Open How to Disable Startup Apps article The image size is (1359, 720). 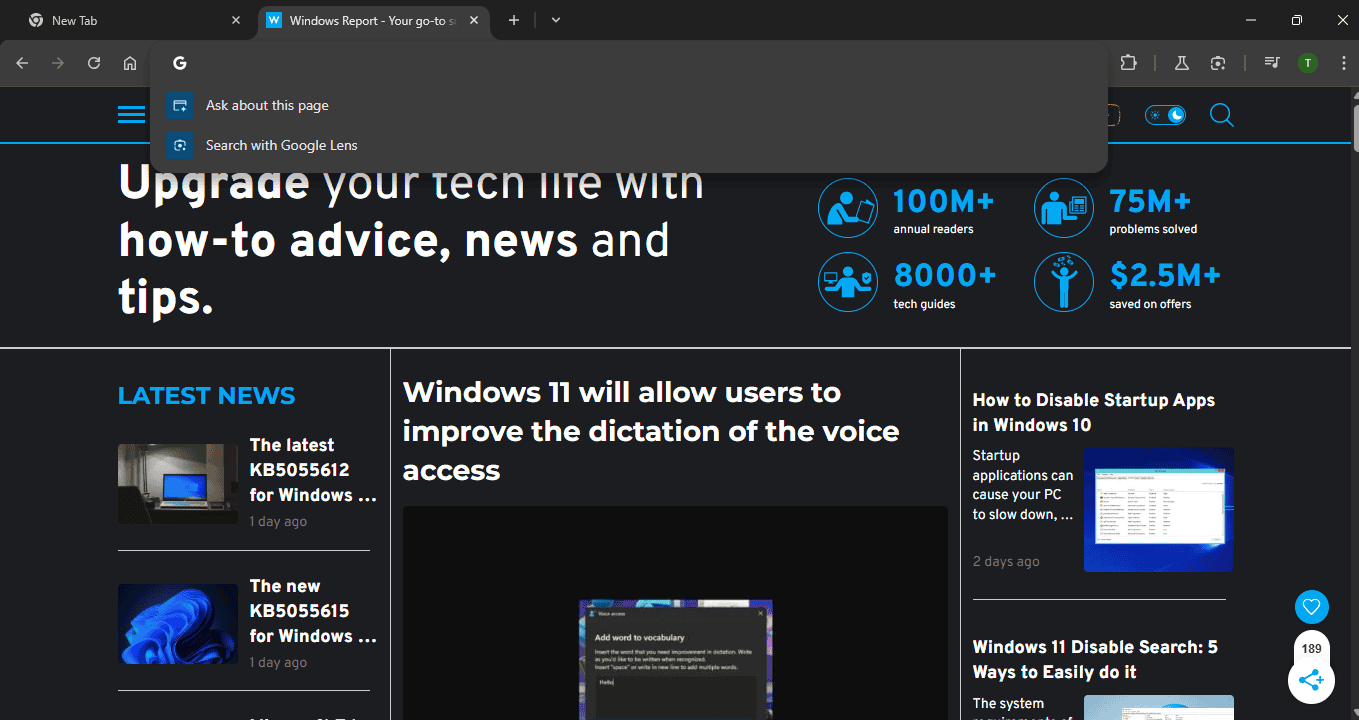tap(1094, 412)
